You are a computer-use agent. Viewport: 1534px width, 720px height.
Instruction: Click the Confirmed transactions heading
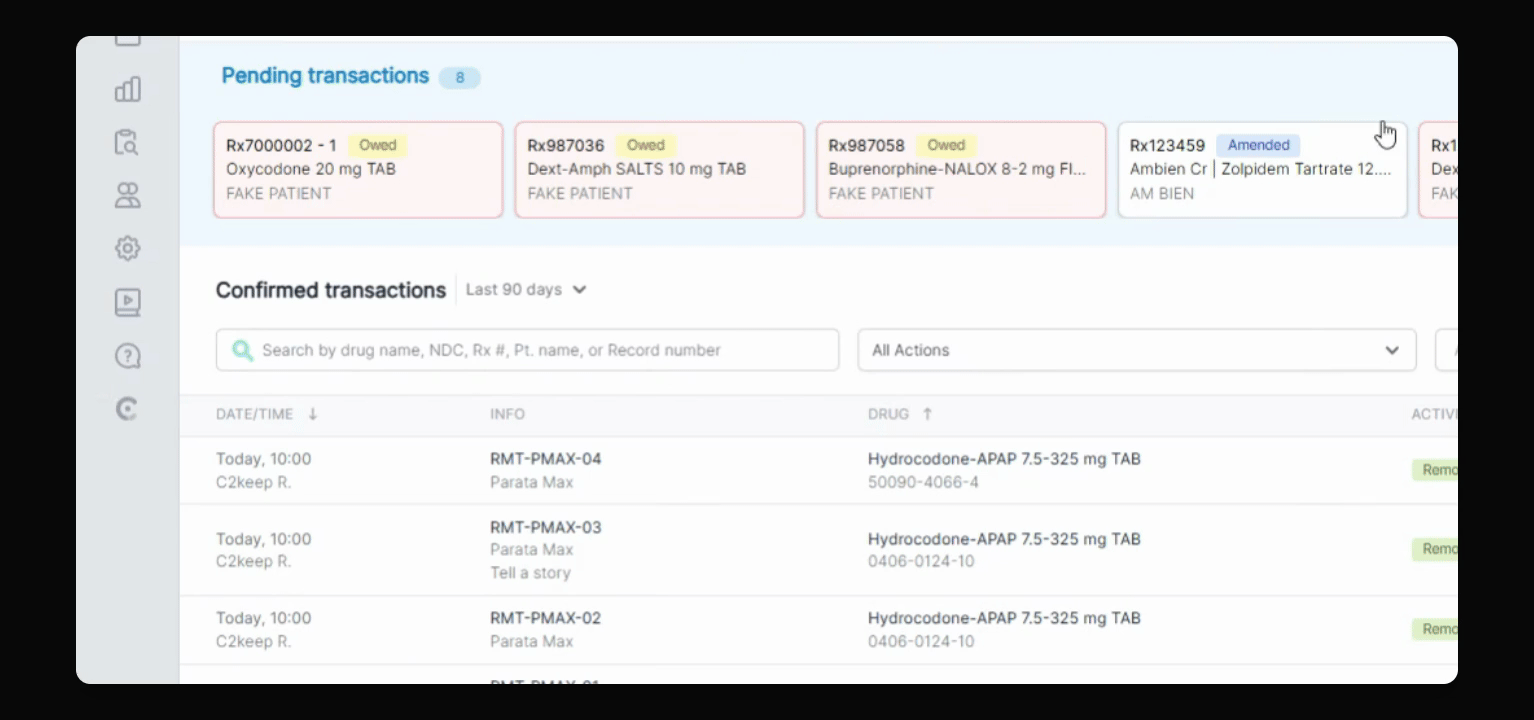click(x=331, y=290)
